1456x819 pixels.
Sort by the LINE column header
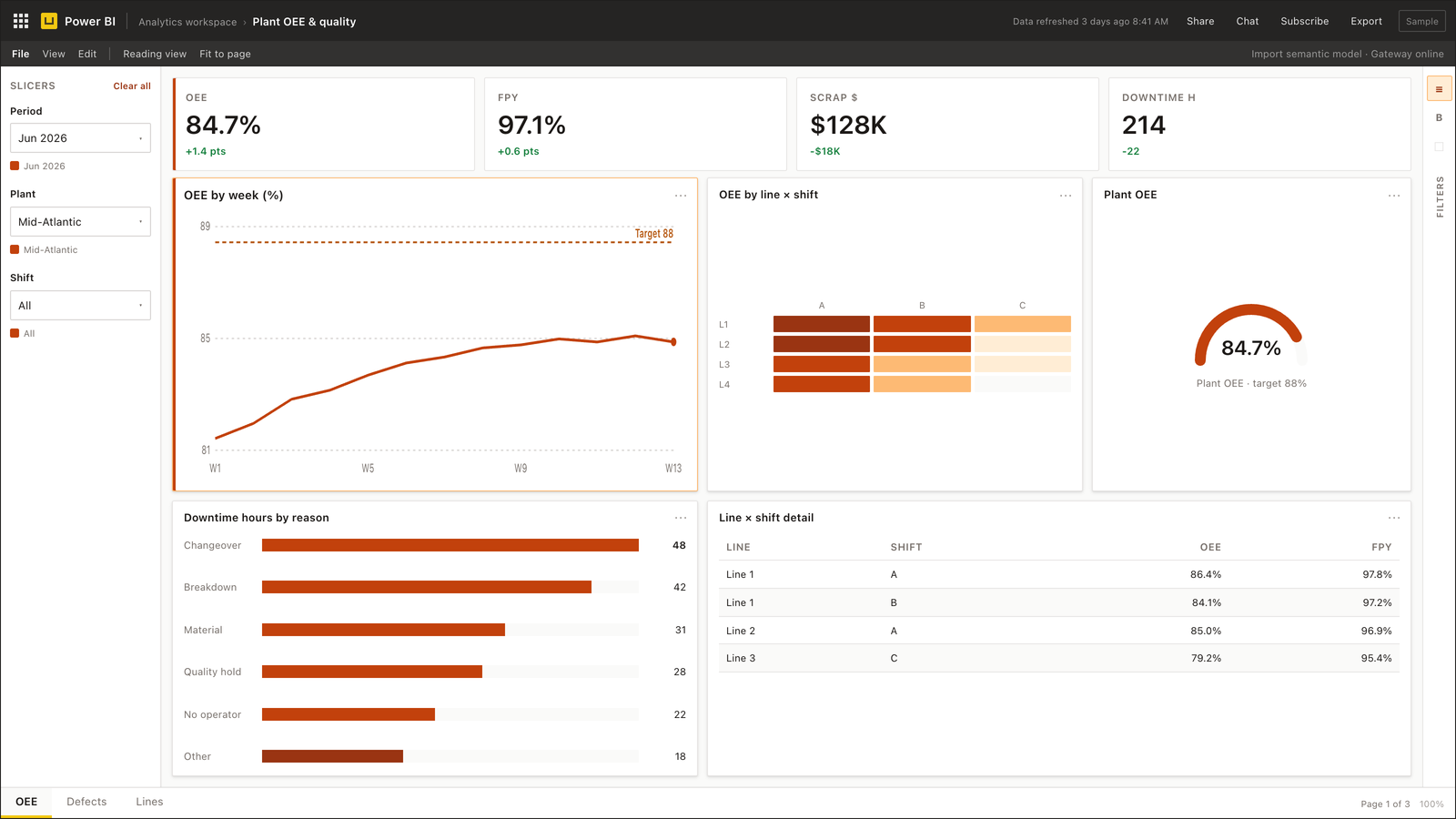(x=738, y=547)
